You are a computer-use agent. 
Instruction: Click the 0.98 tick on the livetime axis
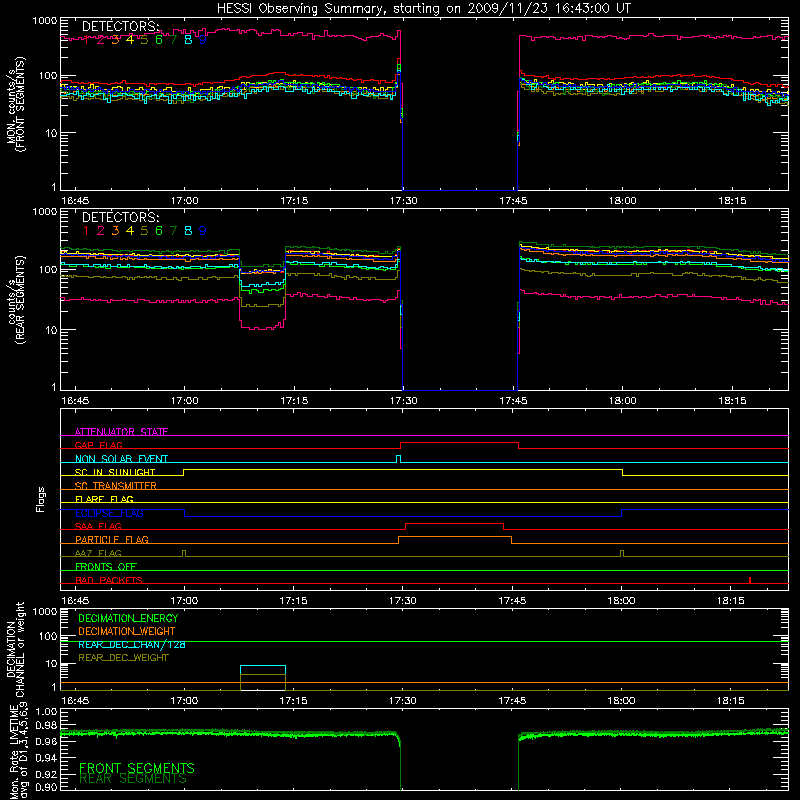[46, 726]
